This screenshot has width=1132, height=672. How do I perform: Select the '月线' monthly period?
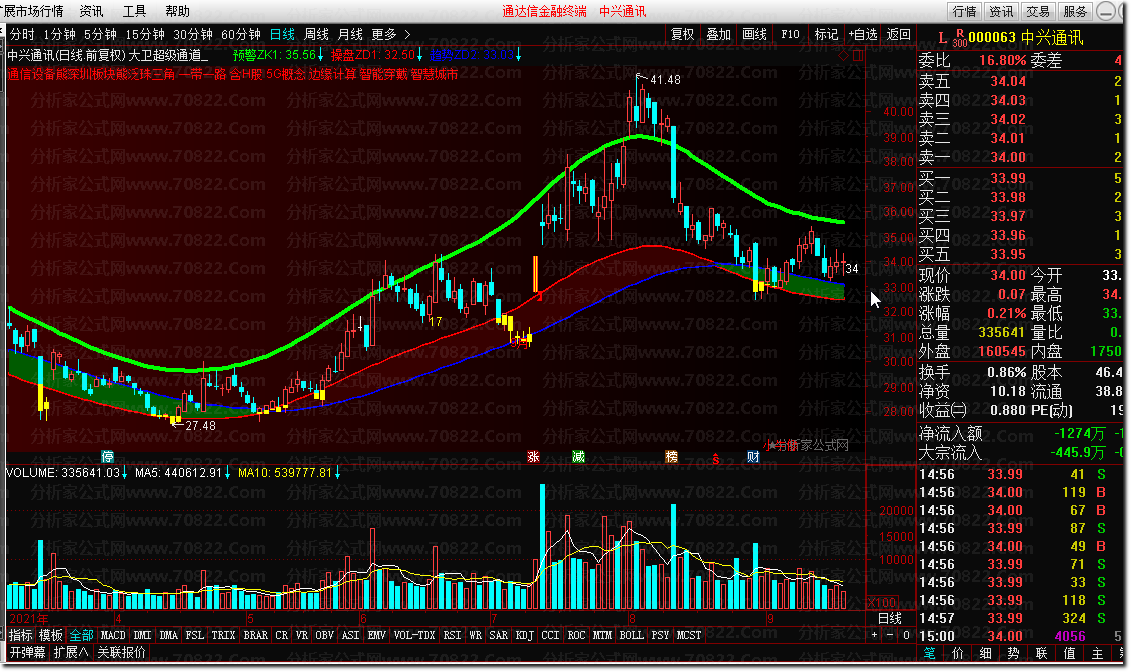350,34
